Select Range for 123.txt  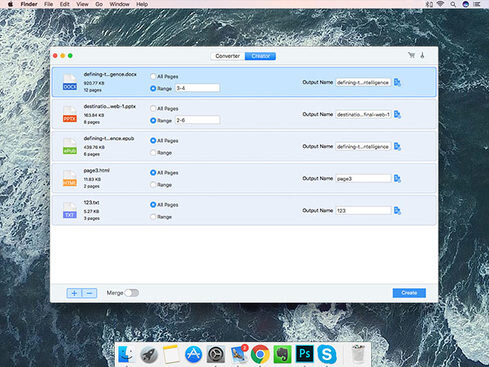click(153, 217)
